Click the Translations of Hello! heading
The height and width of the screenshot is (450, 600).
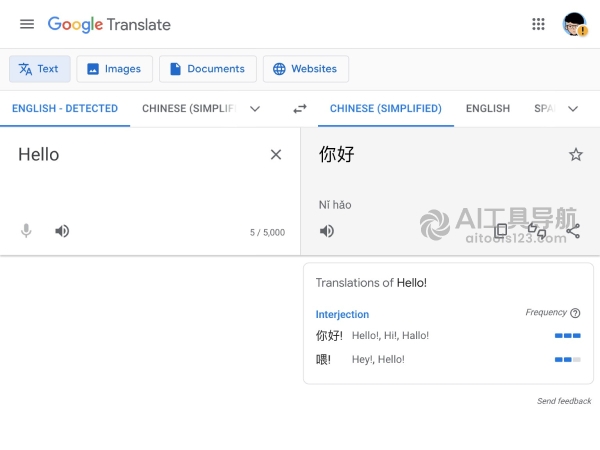pyautogui.click(x=371, y=282)
